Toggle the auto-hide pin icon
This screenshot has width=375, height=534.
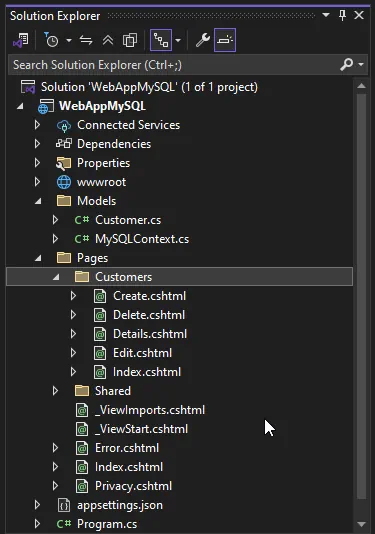coord(343,15)
